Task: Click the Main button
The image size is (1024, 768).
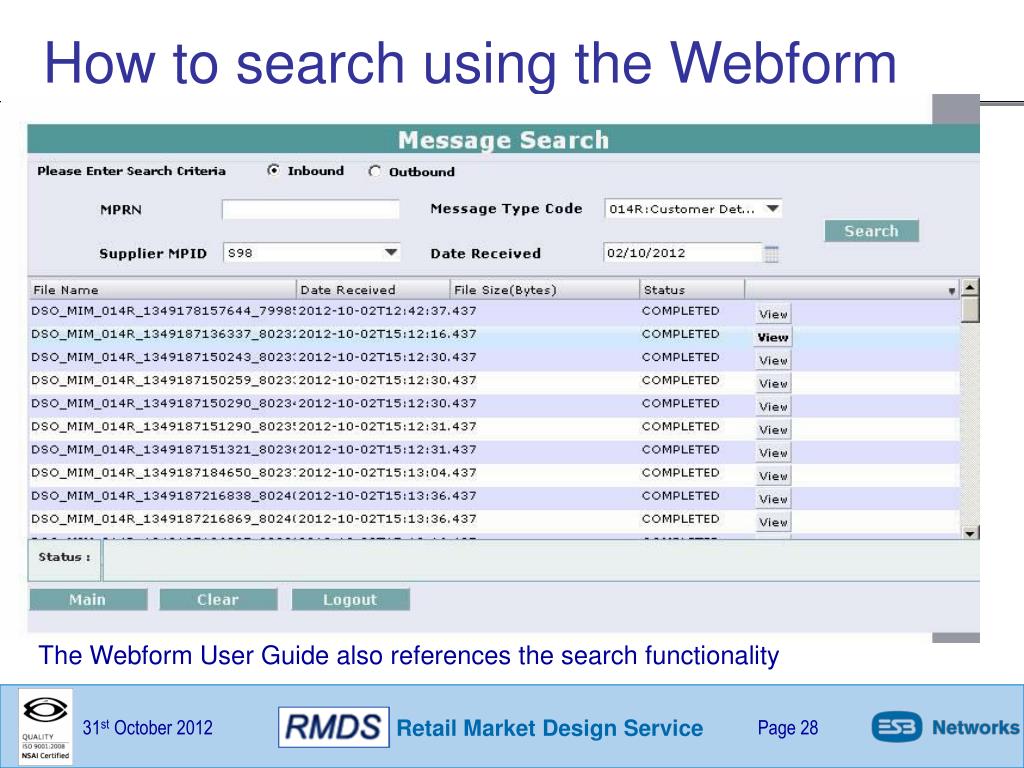Action: coord(88,600)
